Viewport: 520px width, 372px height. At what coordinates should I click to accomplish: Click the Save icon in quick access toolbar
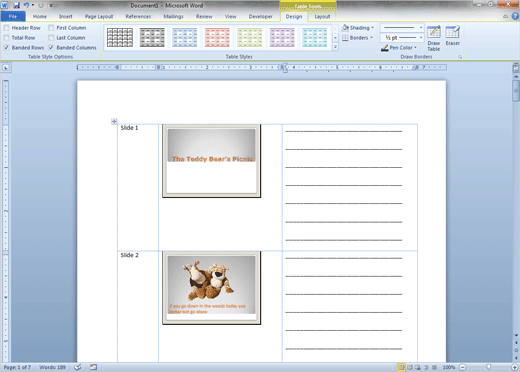(16, 5)
